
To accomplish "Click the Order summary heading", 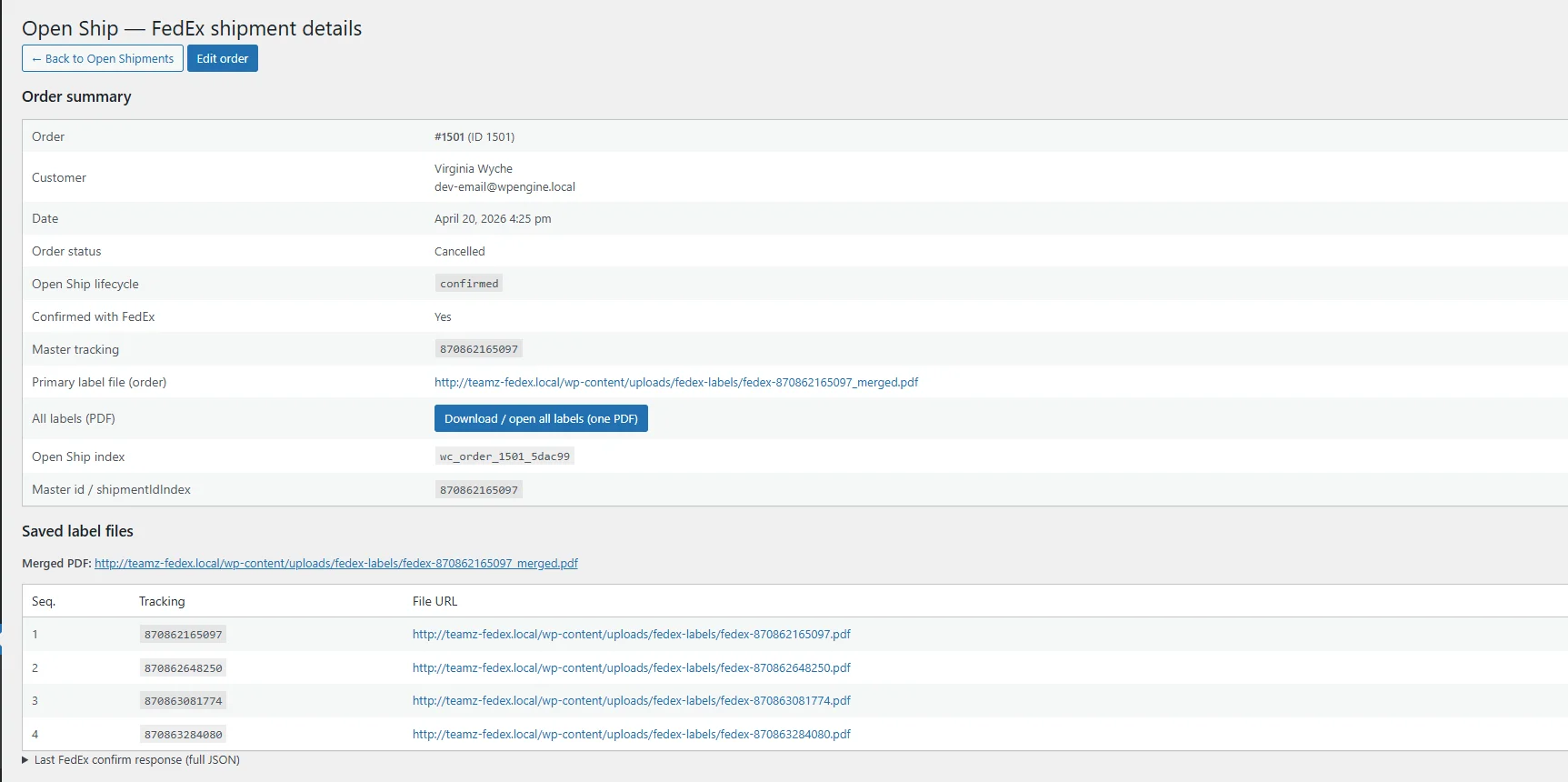I will point(76,96).
